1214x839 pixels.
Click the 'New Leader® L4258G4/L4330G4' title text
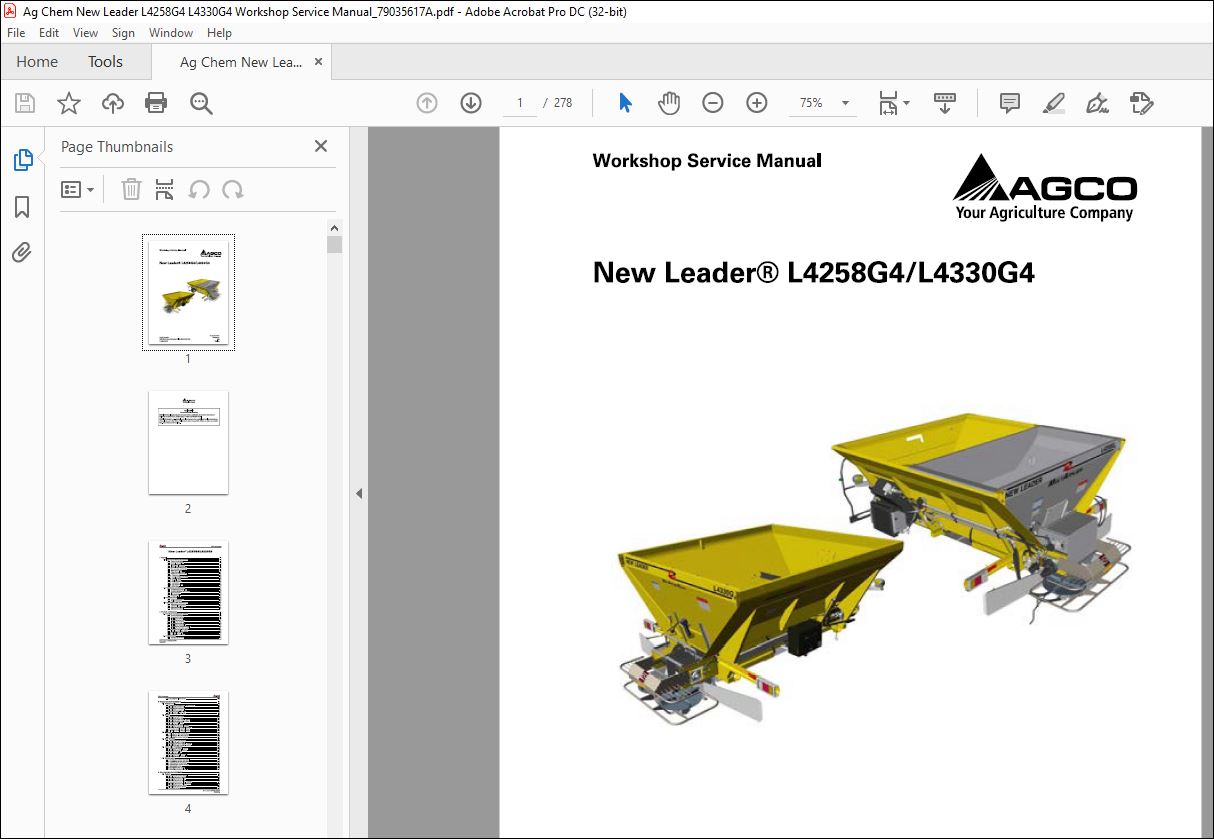pos(813,272)
